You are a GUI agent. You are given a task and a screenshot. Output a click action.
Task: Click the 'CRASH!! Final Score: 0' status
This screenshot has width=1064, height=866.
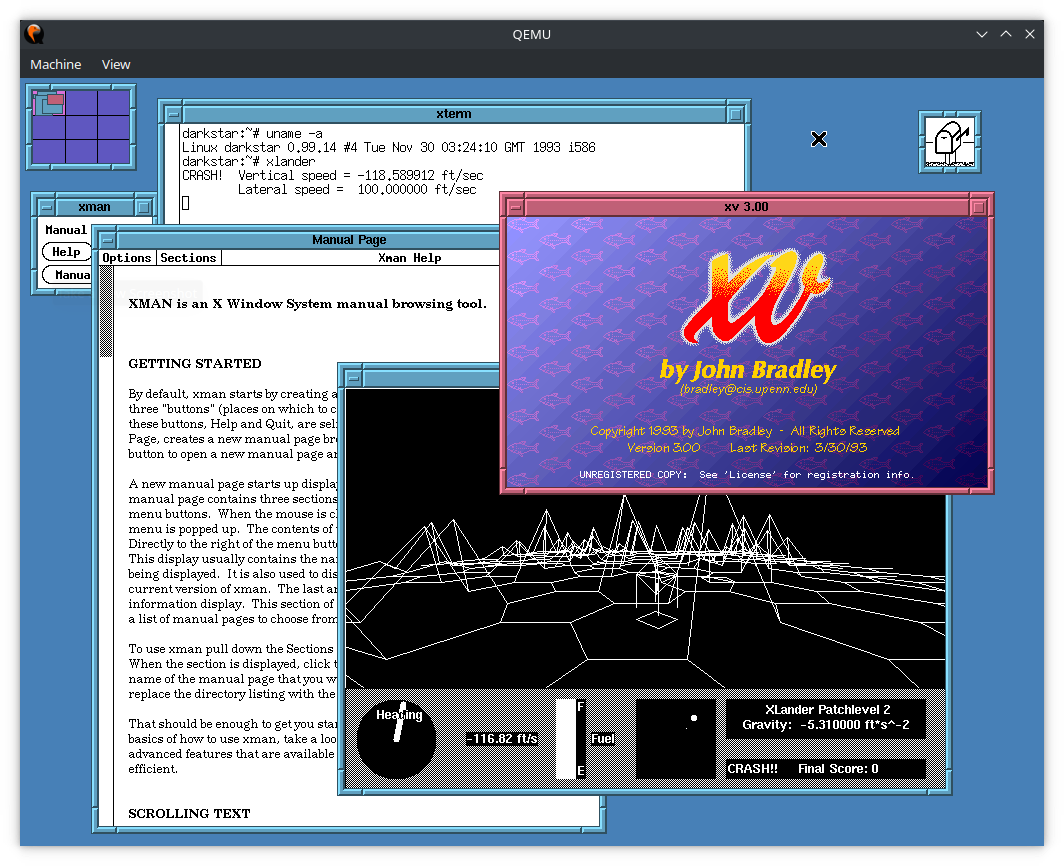tap(826, 768)
